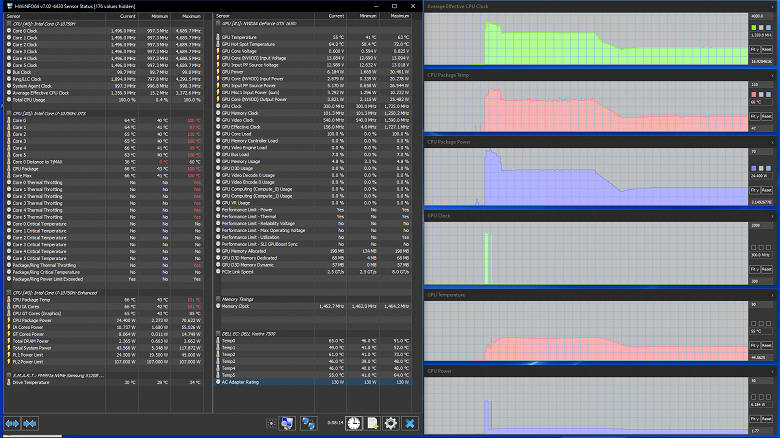Pick the green swatch in CPU Clock graph
The width and height of the screenshot is (780, 438).
click(x=754, y=27)
